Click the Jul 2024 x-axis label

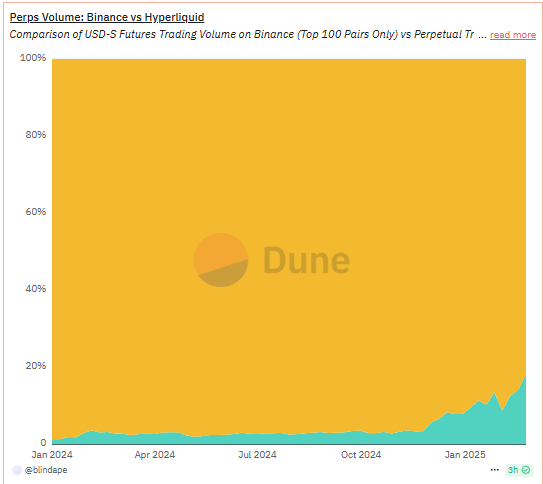(257, 455)
